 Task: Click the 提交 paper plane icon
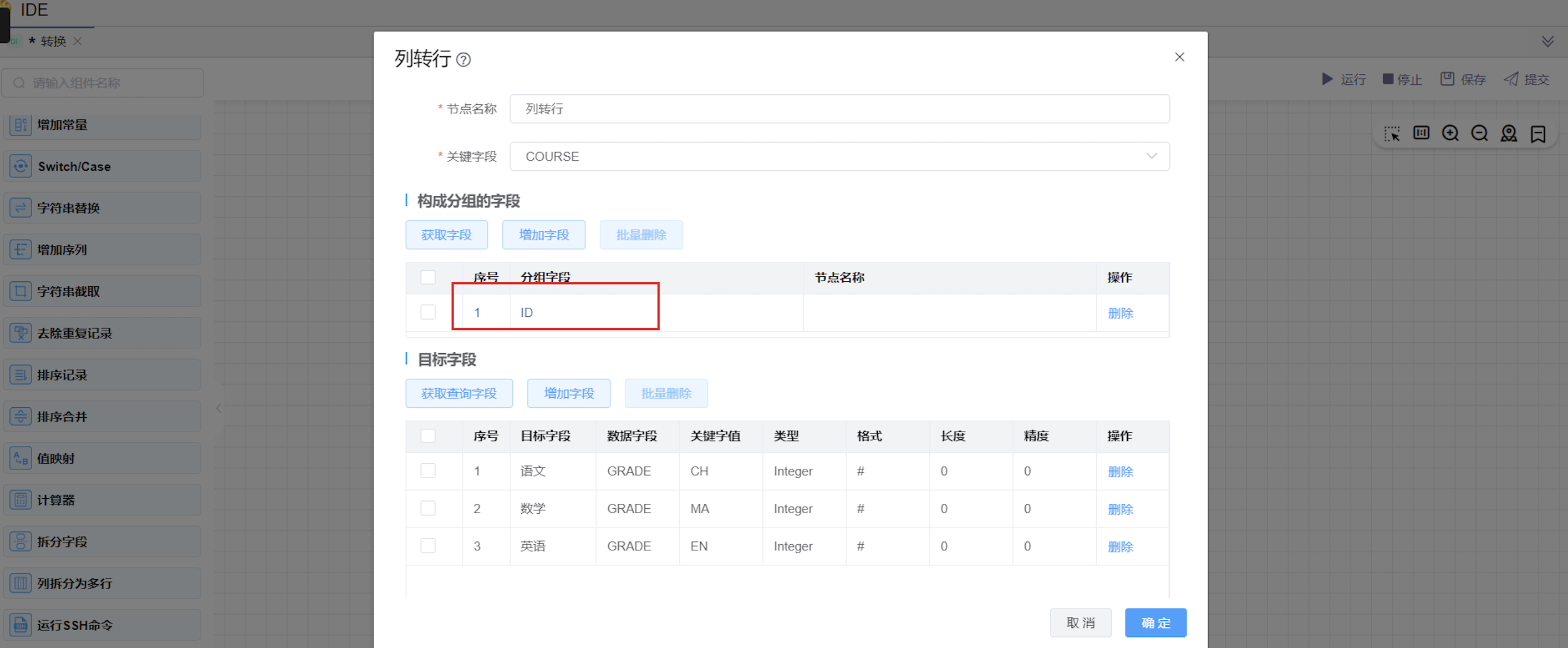[1511, 79]
